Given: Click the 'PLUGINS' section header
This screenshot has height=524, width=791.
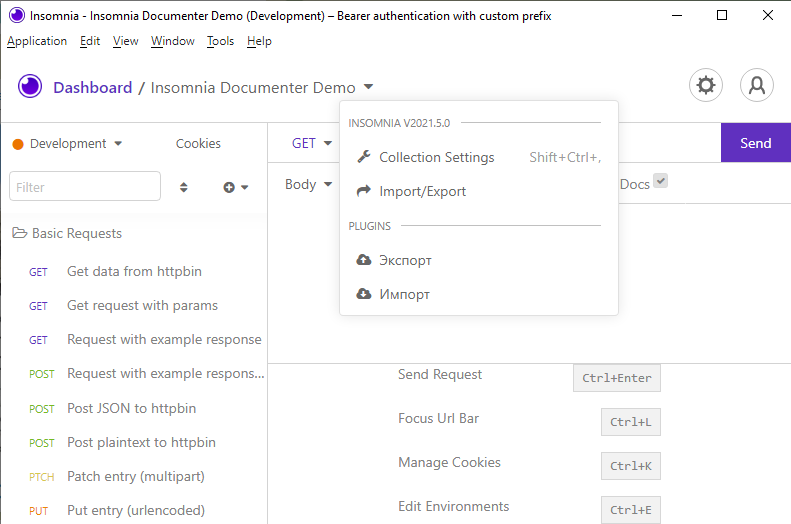Looking at the screenshot, I should coord(369,226).
